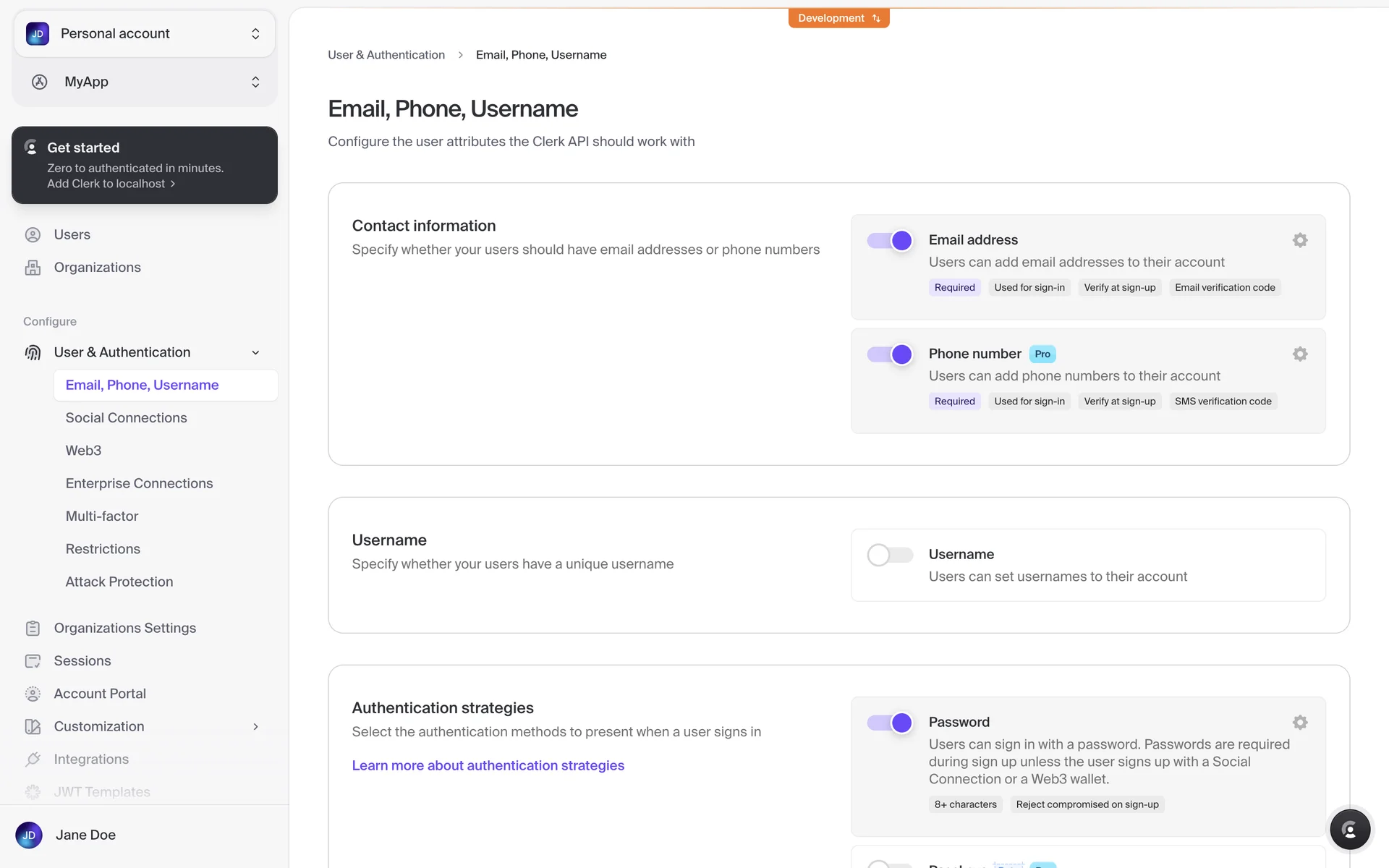The width and height of the screenshot is (1389, 868).
Task: Turn off the Phone number toggle
Action: pos(890,354)
